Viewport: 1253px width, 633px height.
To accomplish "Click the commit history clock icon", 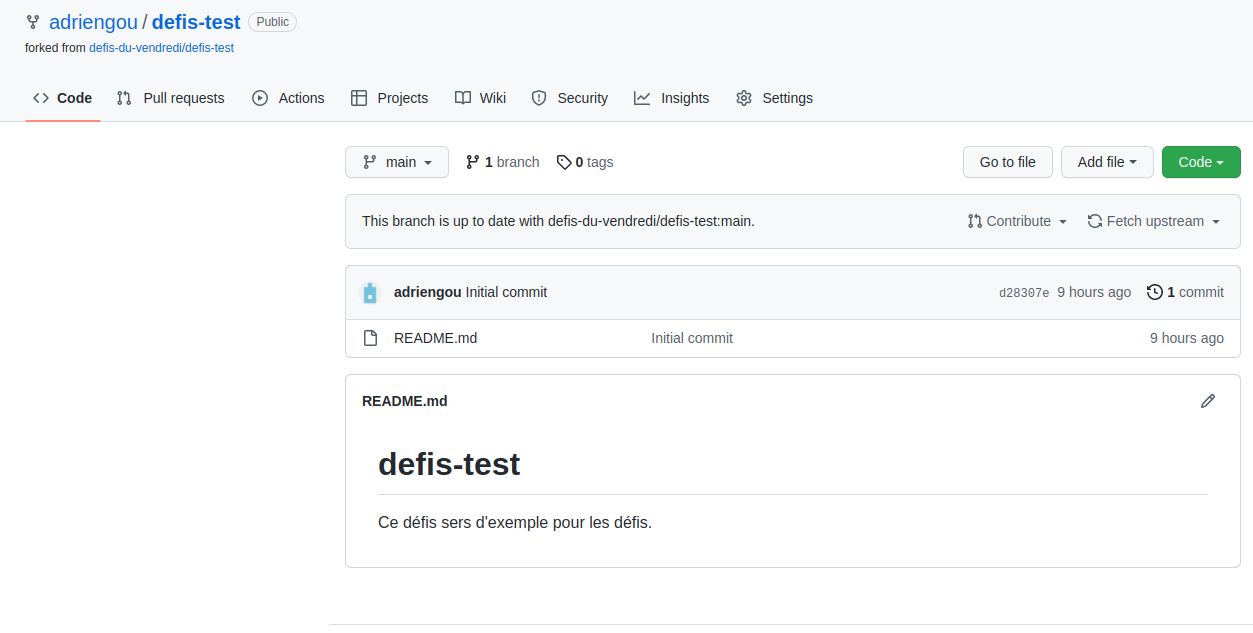I will (1155, 292).
